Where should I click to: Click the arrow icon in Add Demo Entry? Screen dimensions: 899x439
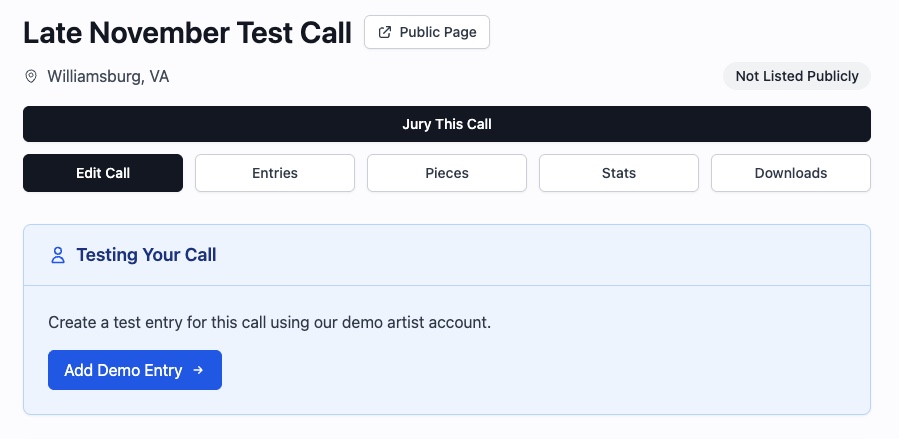coord(198,370)
